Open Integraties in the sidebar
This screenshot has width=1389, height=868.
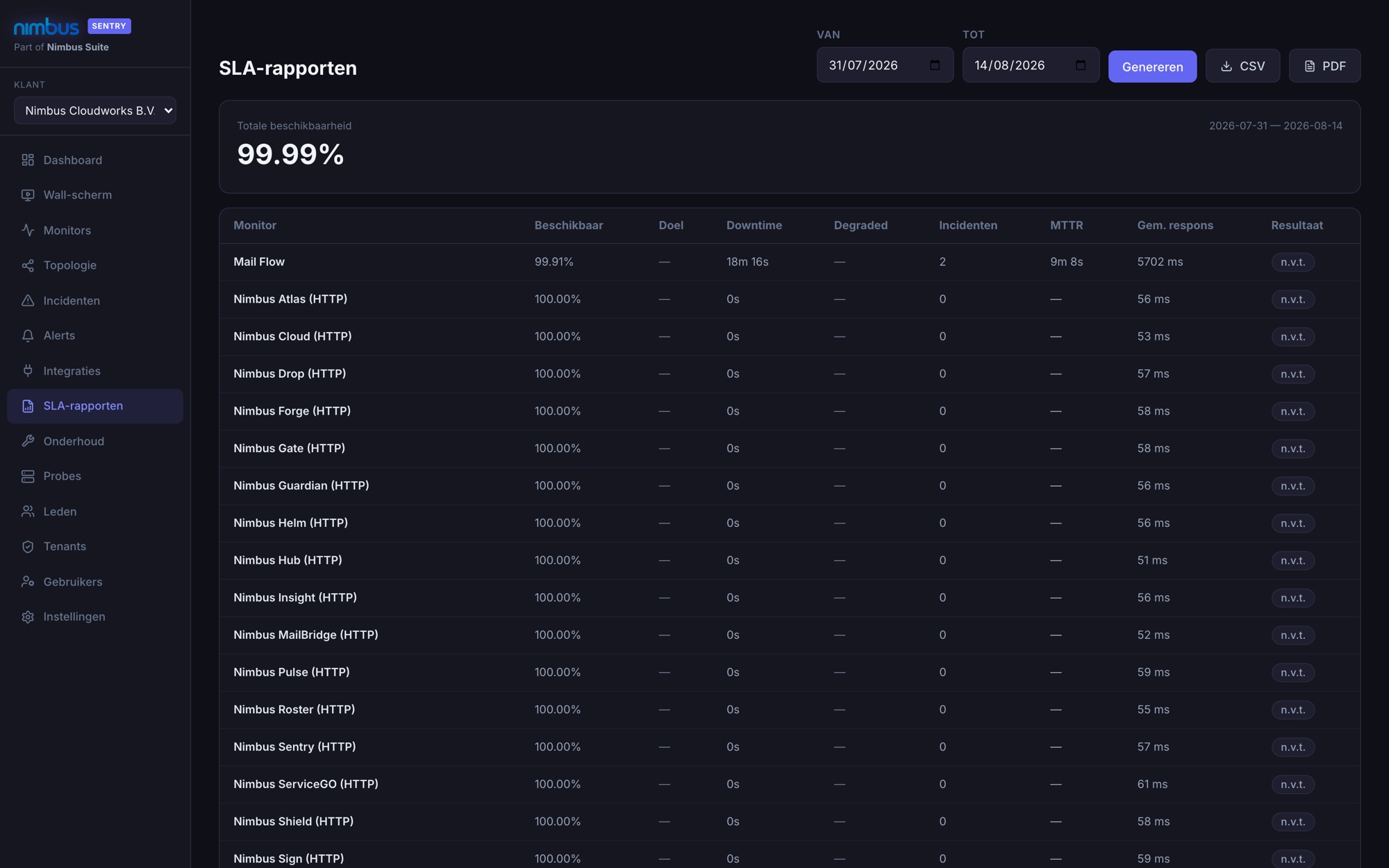coord(95,371)
